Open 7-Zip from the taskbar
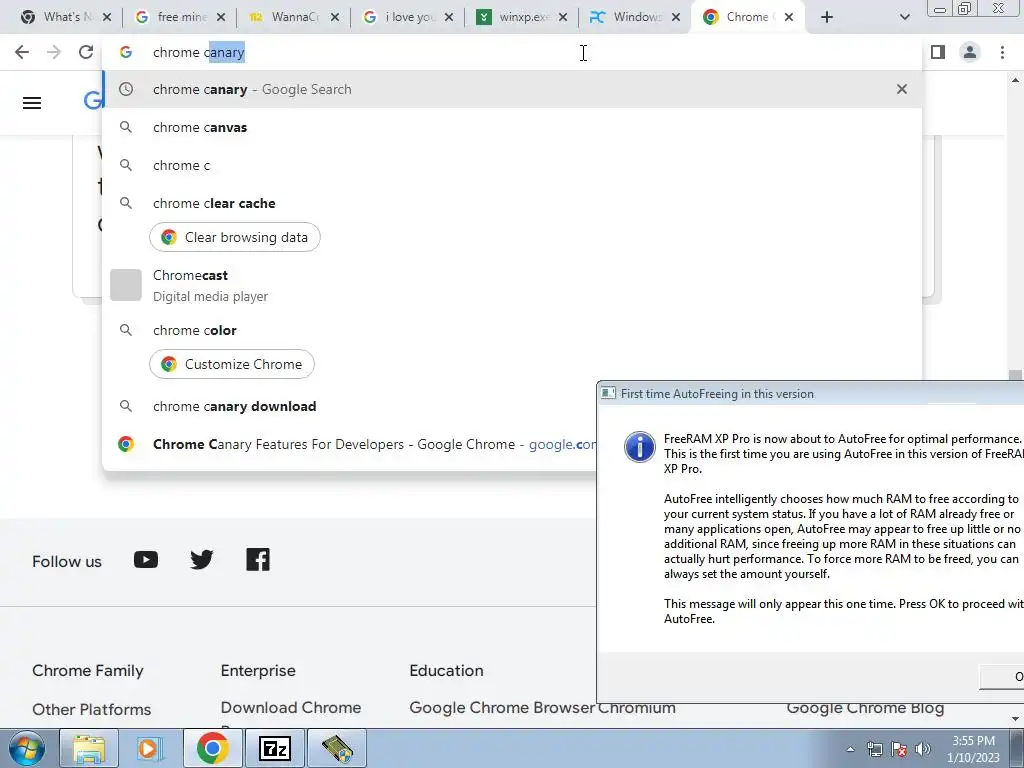Screen dimensions: 1024x768 point(274,748)
